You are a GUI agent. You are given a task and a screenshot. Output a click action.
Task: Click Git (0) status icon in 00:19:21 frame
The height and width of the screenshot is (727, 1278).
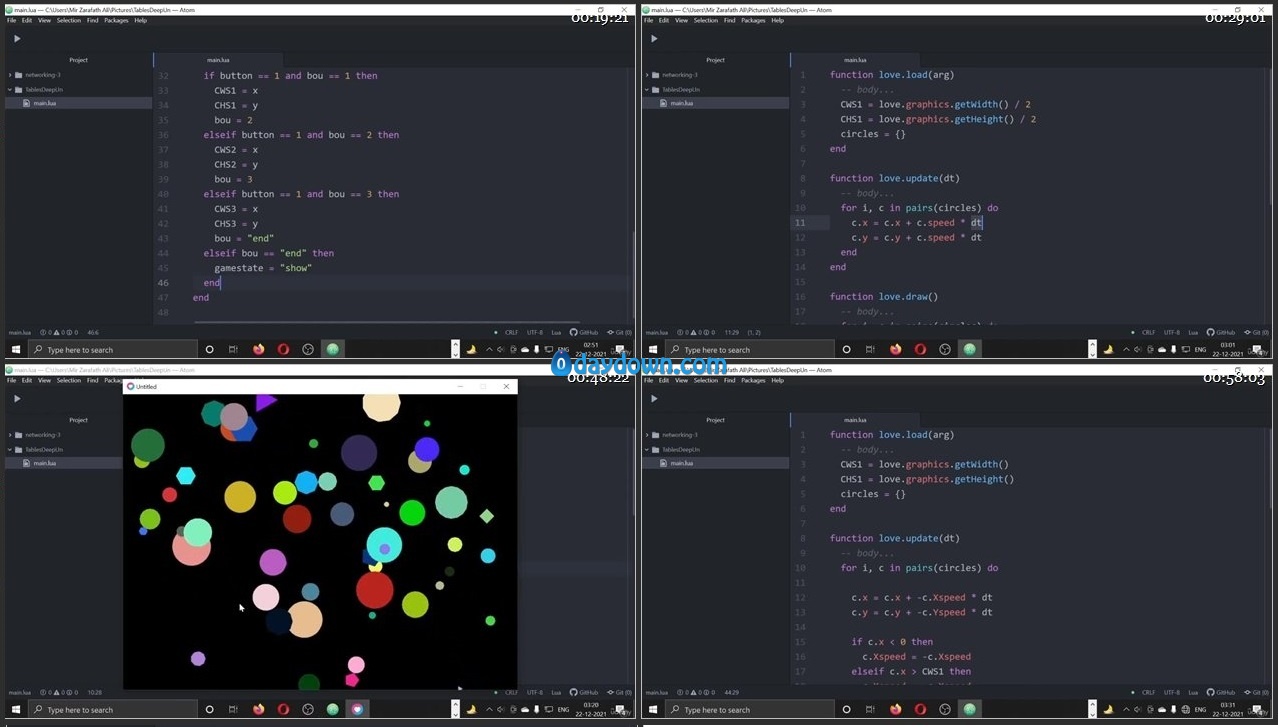pyautogui.click(x=618, y=332)
